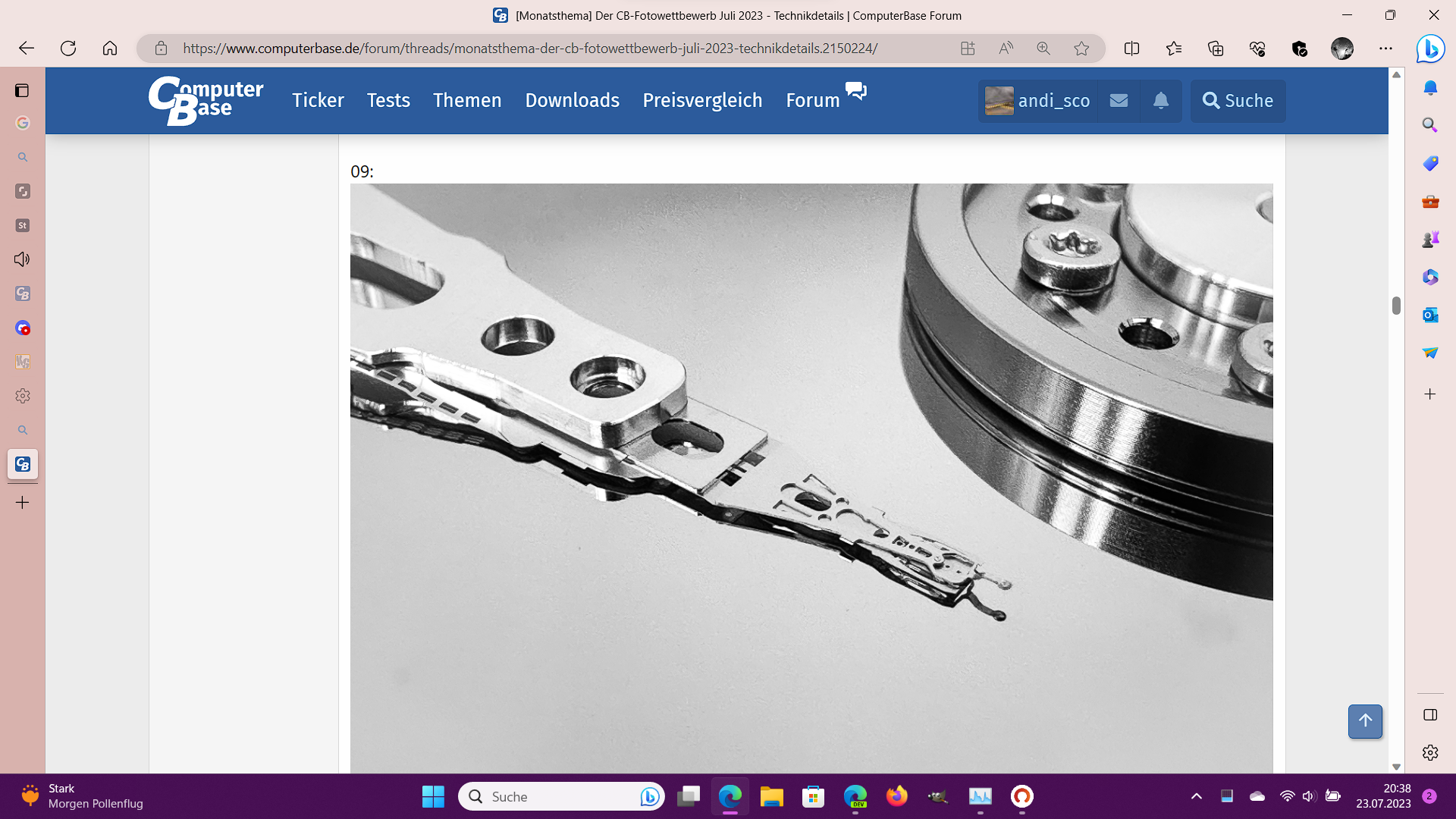The image size is (1456, 819).
Task: Open the browser profile menu
Action: click(x=1341, y=48)
